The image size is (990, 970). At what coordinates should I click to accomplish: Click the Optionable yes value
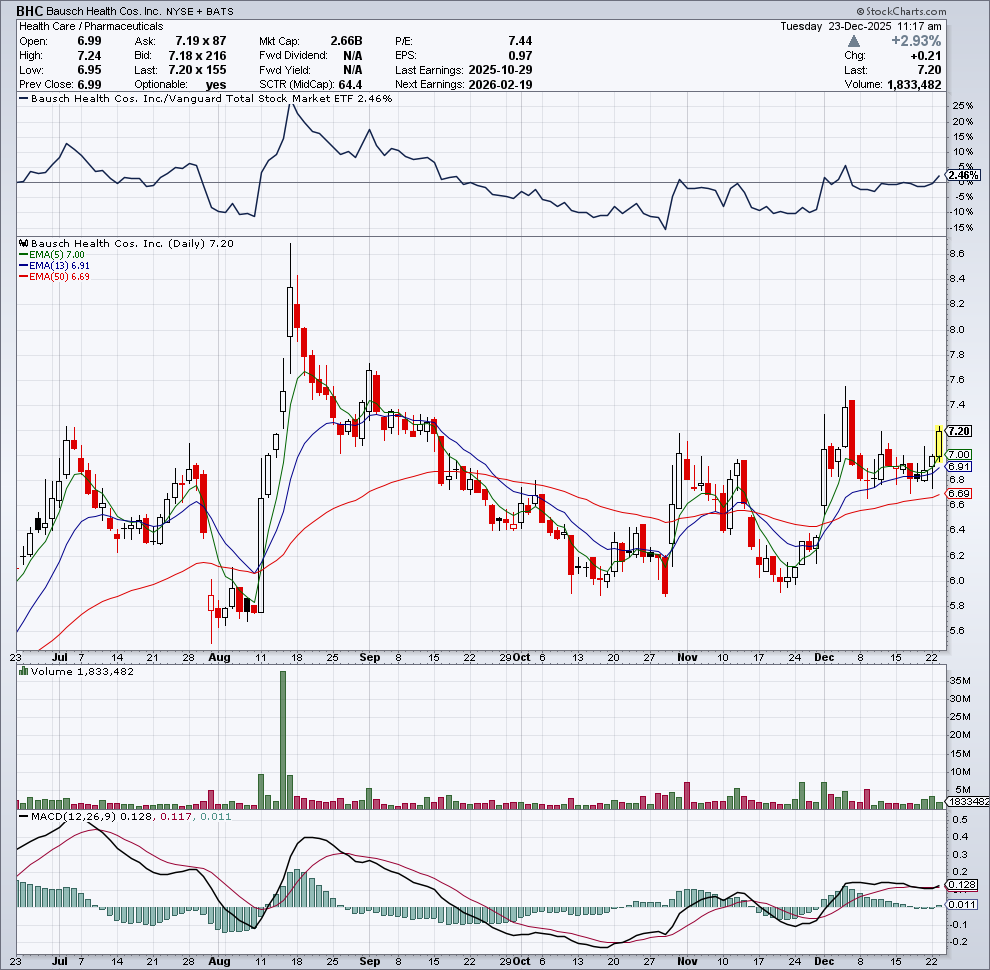[x=216, y=85]
